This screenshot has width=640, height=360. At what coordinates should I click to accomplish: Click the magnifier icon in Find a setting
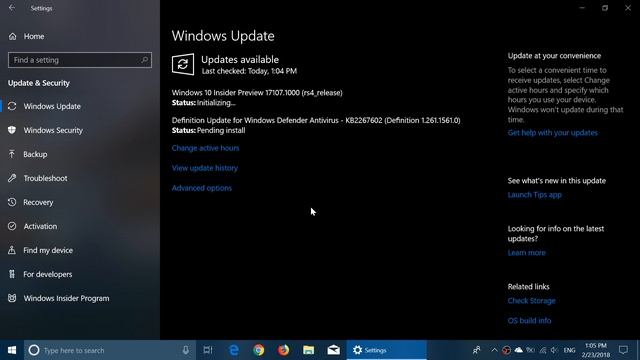[144, 60]
